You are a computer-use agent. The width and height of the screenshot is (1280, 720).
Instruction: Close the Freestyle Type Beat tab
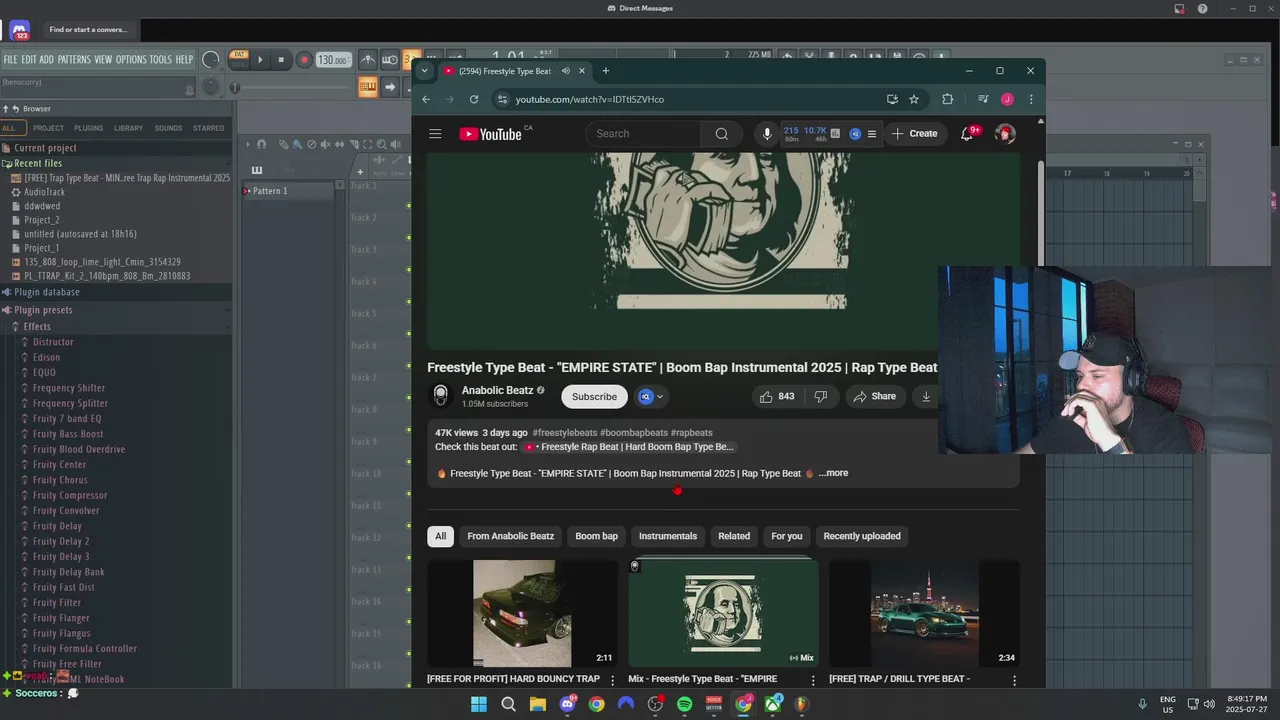click(581, 71)
